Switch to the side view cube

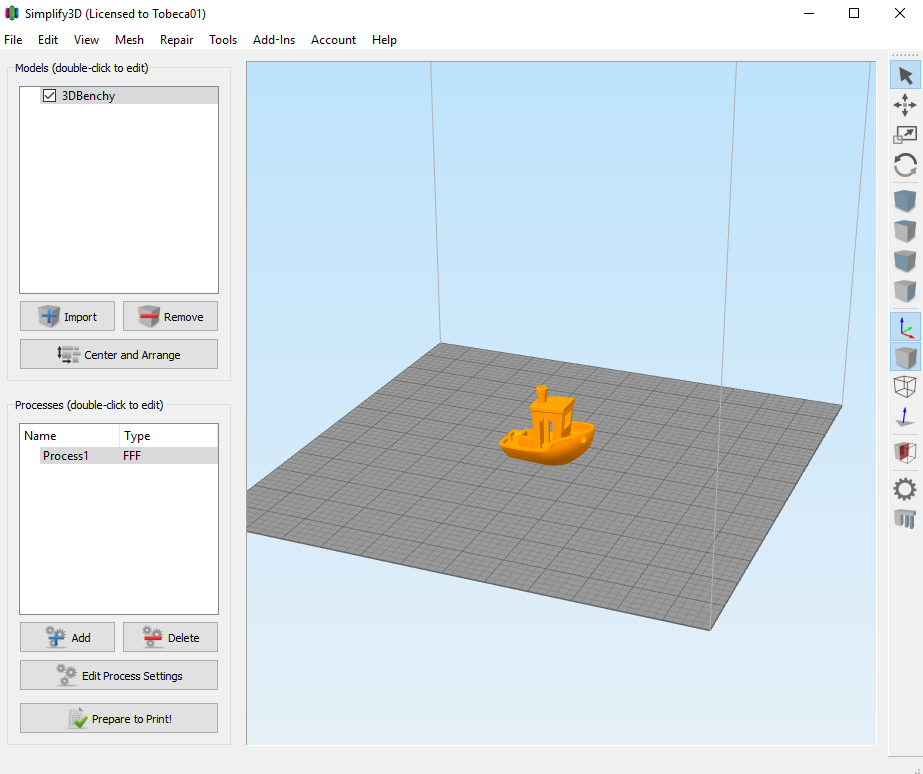point(905,291)
